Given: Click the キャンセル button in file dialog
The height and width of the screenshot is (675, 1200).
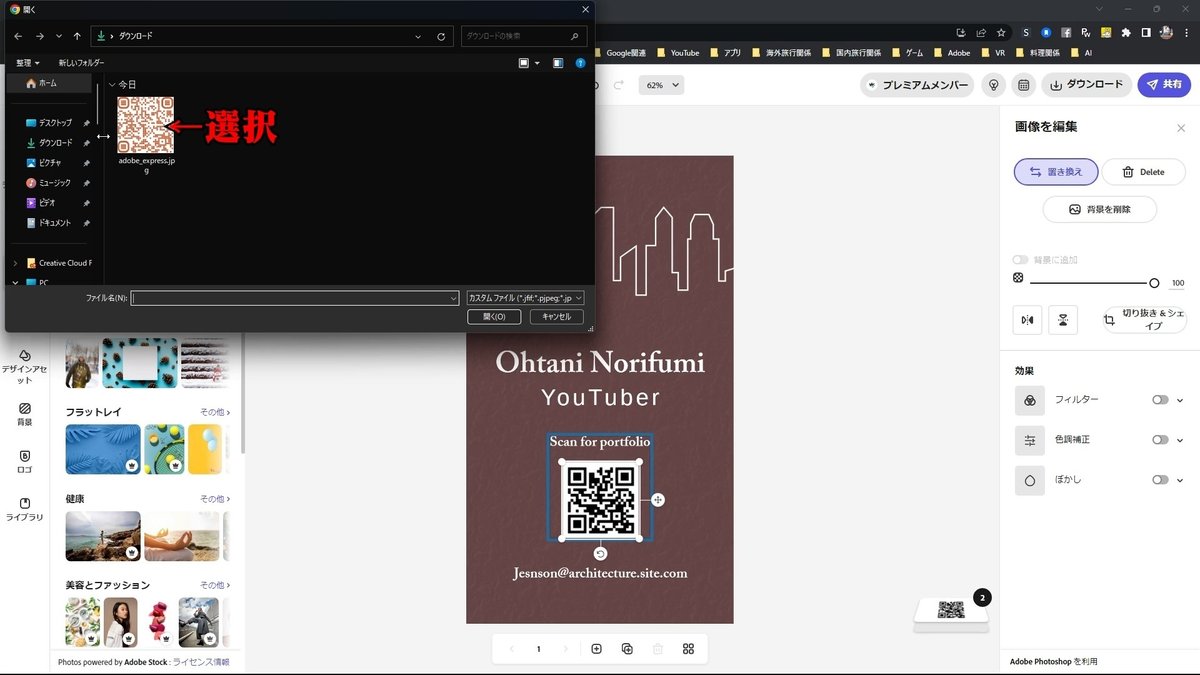Looking at the screenshot, I should point(556,316).
